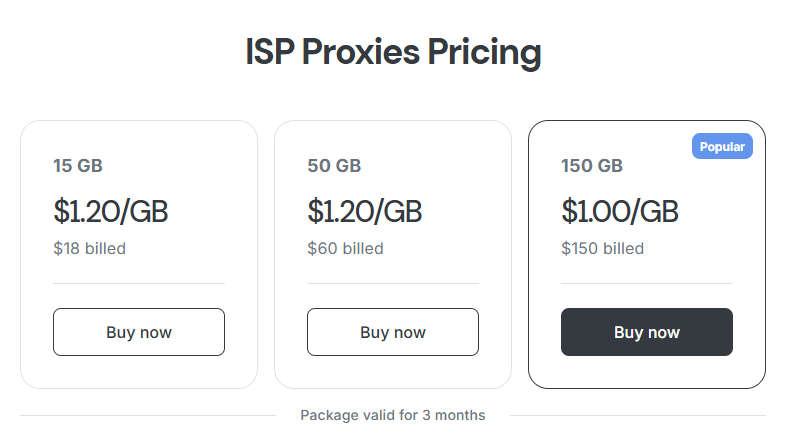Click the divider line in the 15 GB card

138,283
